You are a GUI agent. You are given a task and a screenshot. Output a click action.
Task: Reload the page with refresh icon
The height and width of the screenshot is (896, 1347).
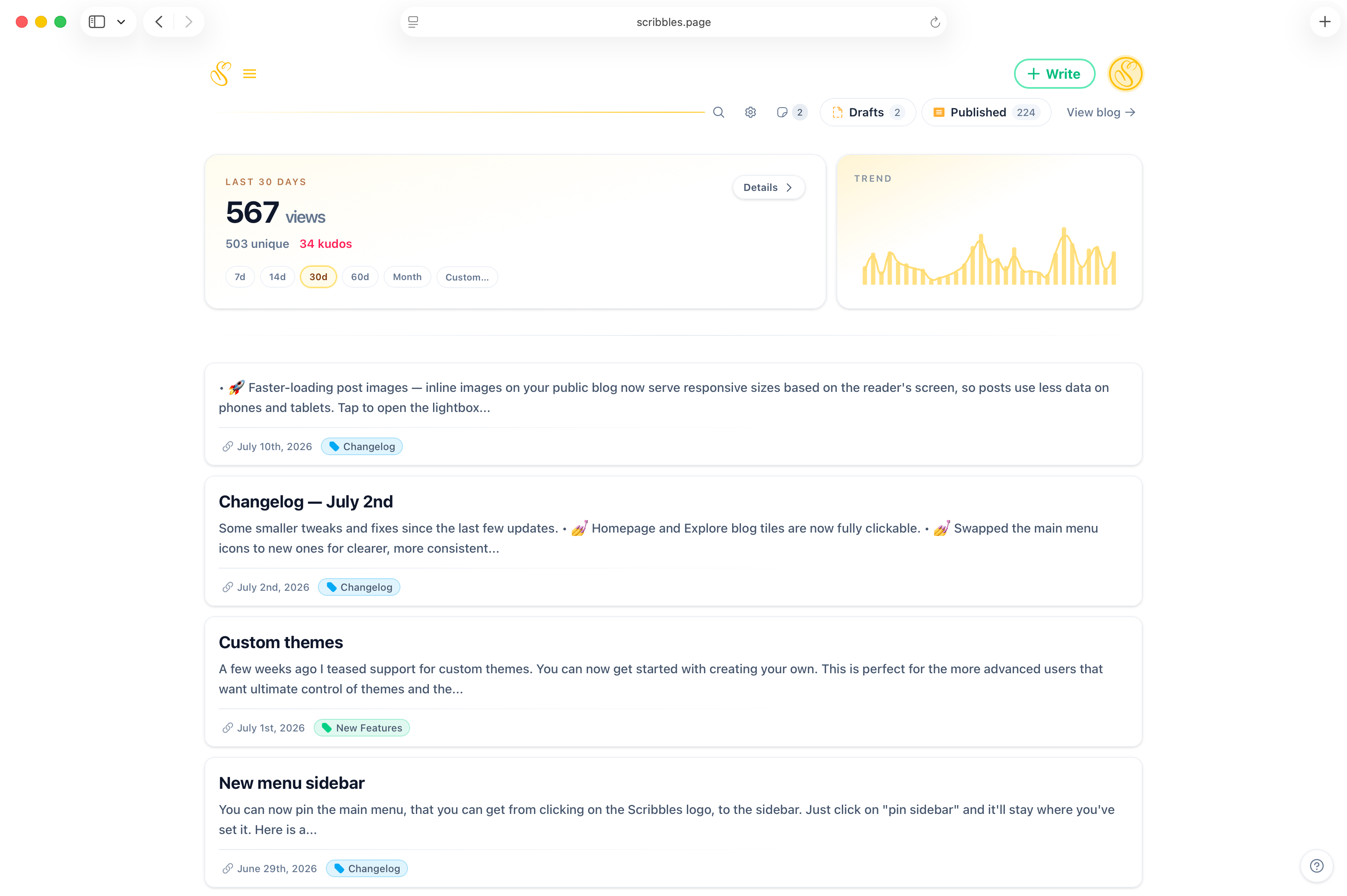[935, 22]
